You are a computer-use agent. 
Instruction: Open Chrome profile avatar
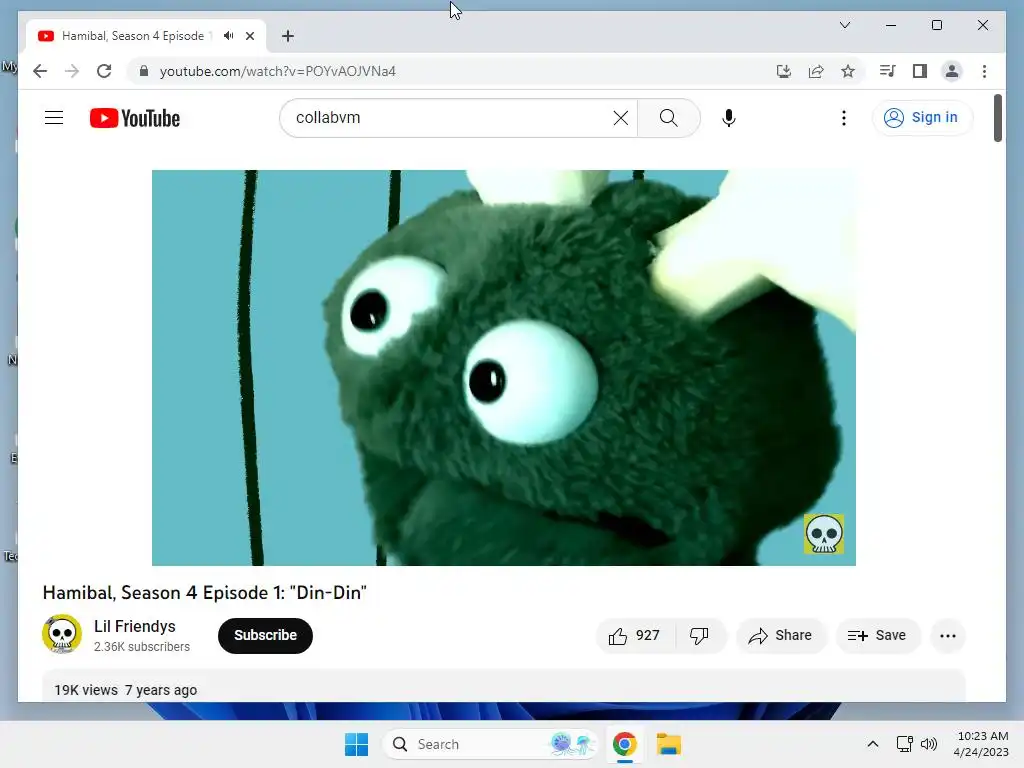[x=952, y=71]
